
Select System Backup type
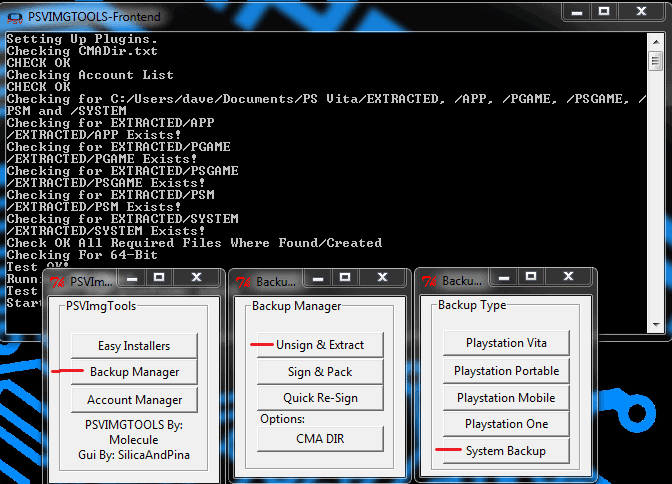click(506, 451)
